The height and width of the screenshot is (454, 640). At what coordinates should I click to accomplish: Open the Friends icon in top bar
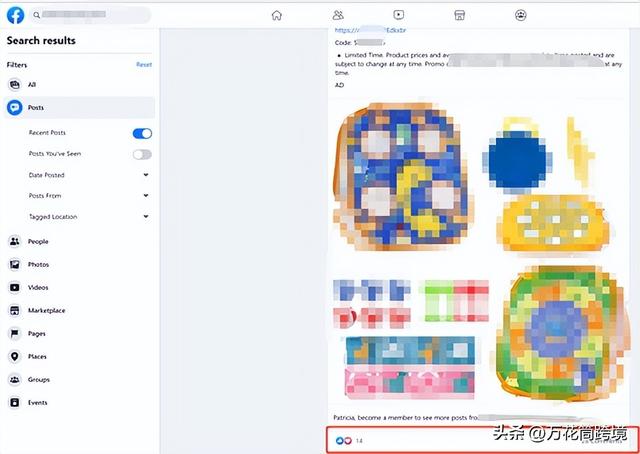coord(338,15)
